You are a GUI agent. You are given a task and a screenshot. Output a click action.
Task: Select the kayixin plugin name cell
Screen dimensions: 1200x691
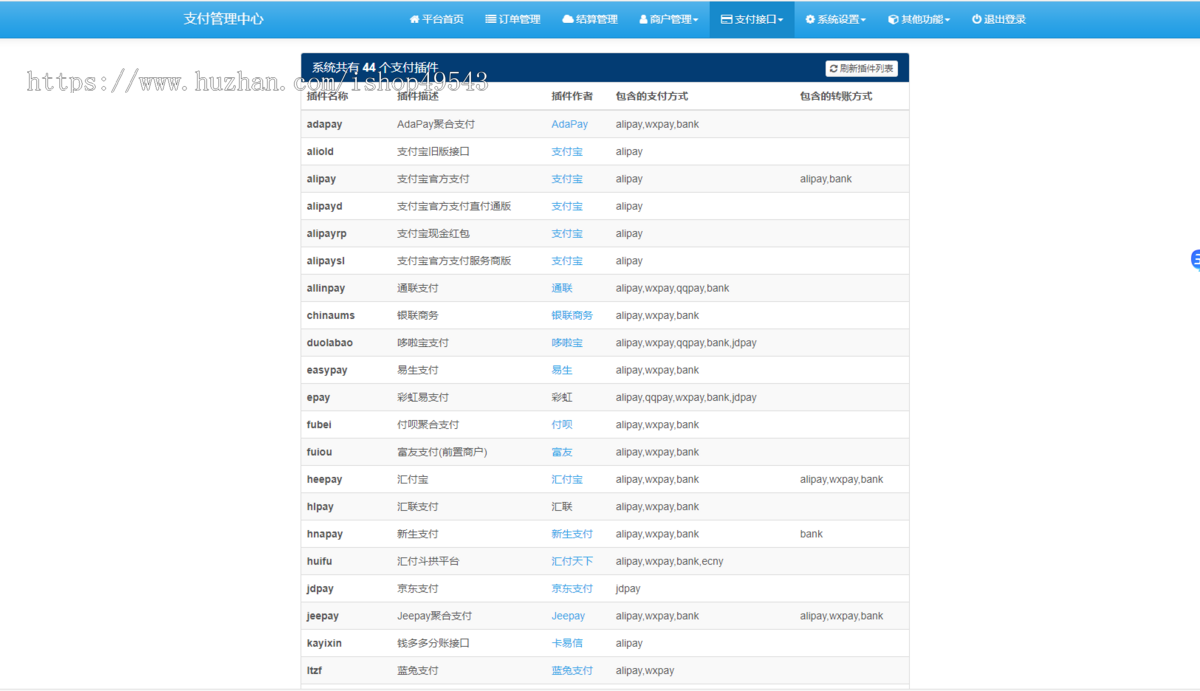click(324, 644)
